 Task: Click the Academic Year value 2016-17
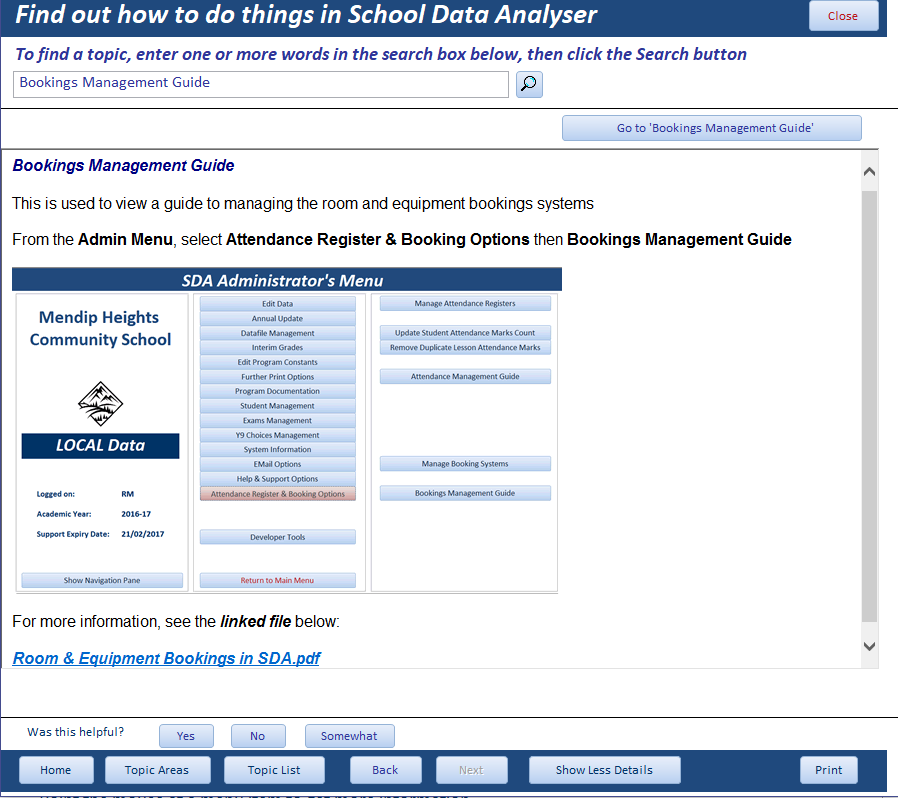(136, 514)
